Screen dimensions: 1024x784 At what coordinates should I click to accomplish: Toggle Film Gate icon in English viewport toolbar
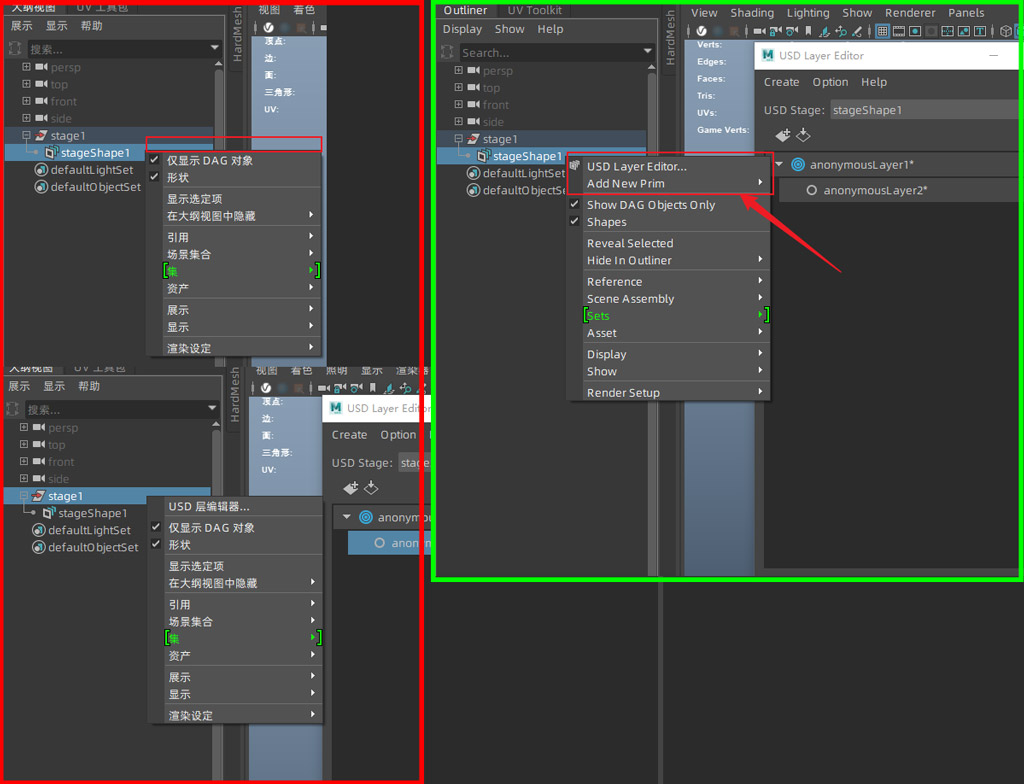(x=899, y=31)
